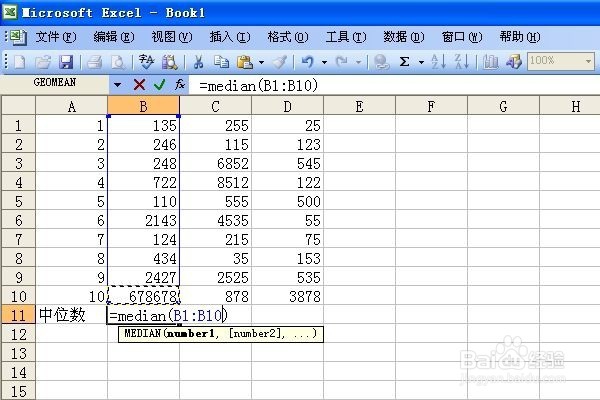The height and width of the screenshot is (400, 600).
Task: Open the 格式(O) menu
Action: (288, 37)
